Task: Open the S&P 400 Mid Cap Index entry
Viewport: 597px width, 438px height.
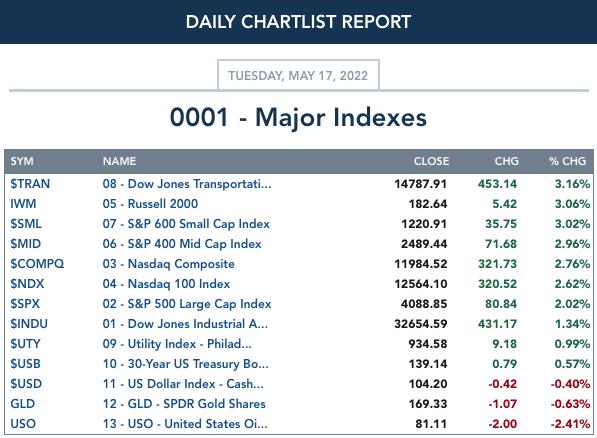Action: point(182,244)
